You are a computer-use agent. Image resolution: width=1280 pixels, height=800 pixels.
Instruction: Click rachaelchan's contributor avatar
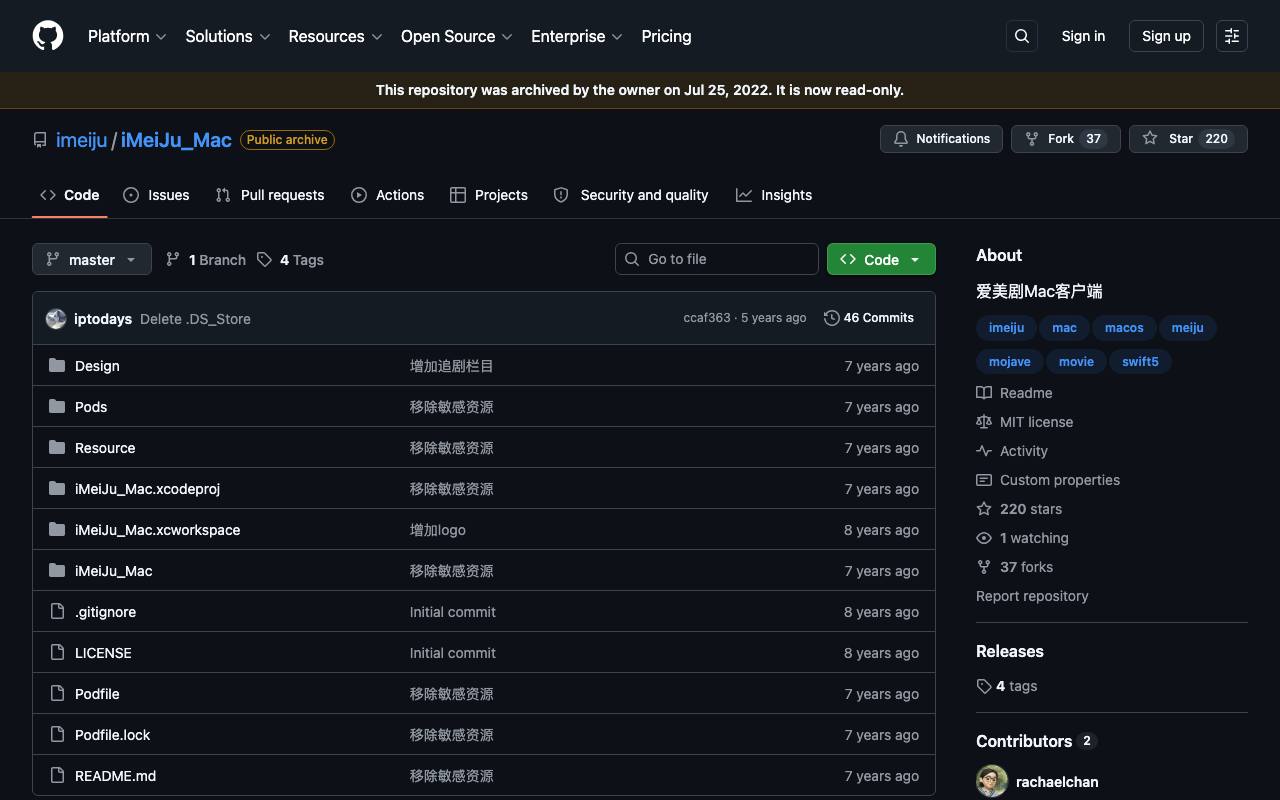click(x=992, y=782)
